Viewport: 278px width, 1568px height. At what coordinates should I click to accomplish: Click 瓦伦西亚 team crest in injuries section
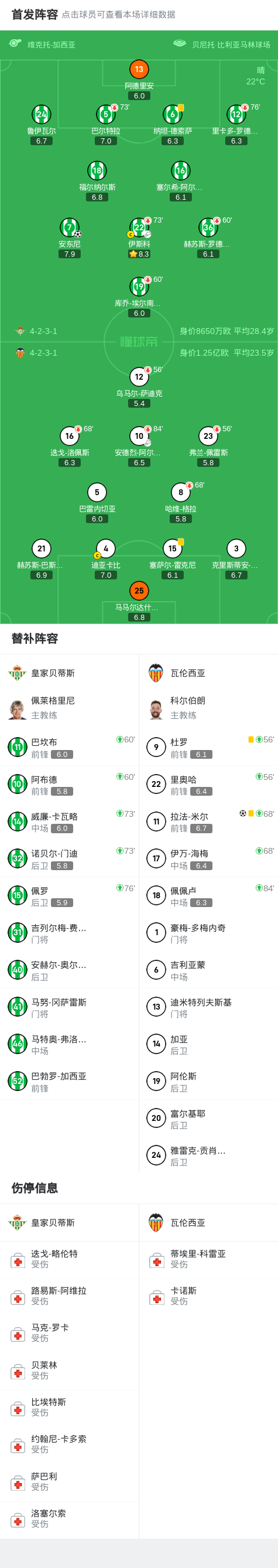click(156, 1222)
